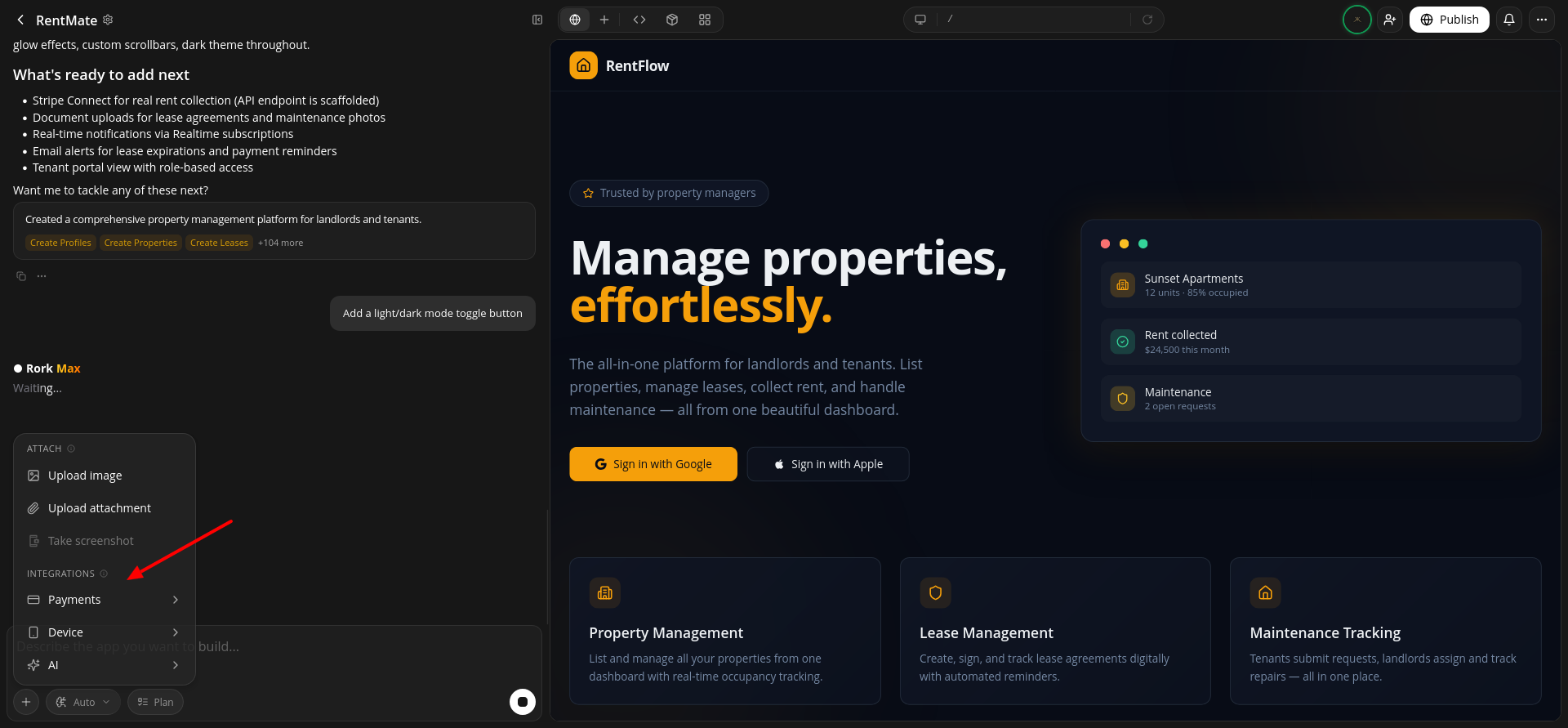Screen dimensions: 1568x728
Task: Expand the Device integration submenu
Action: [x=105, y=632]
